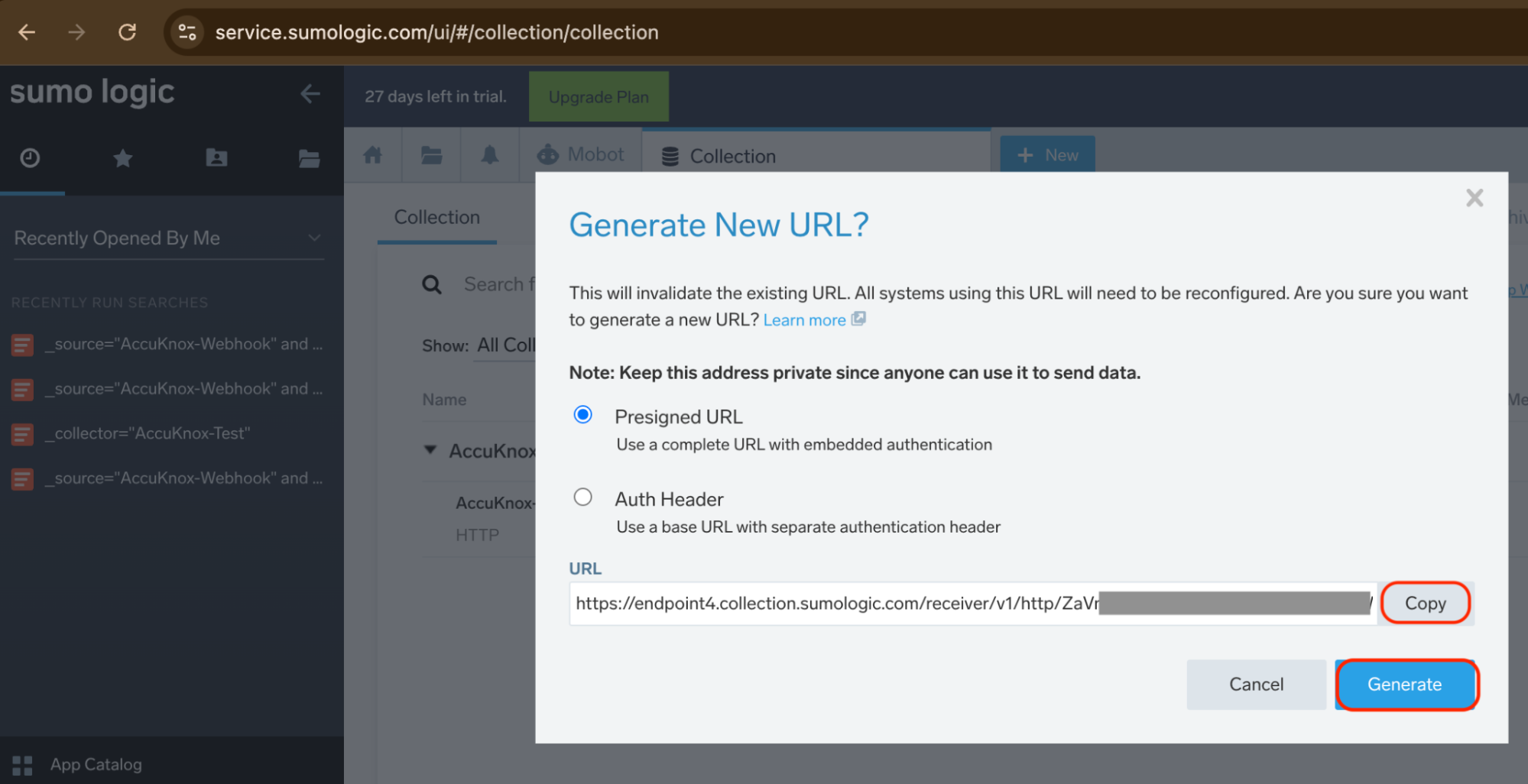The height and width of the screenshot is (784, 1528).
Task: Select the Collection sub-tab
Action: [437, 218]
